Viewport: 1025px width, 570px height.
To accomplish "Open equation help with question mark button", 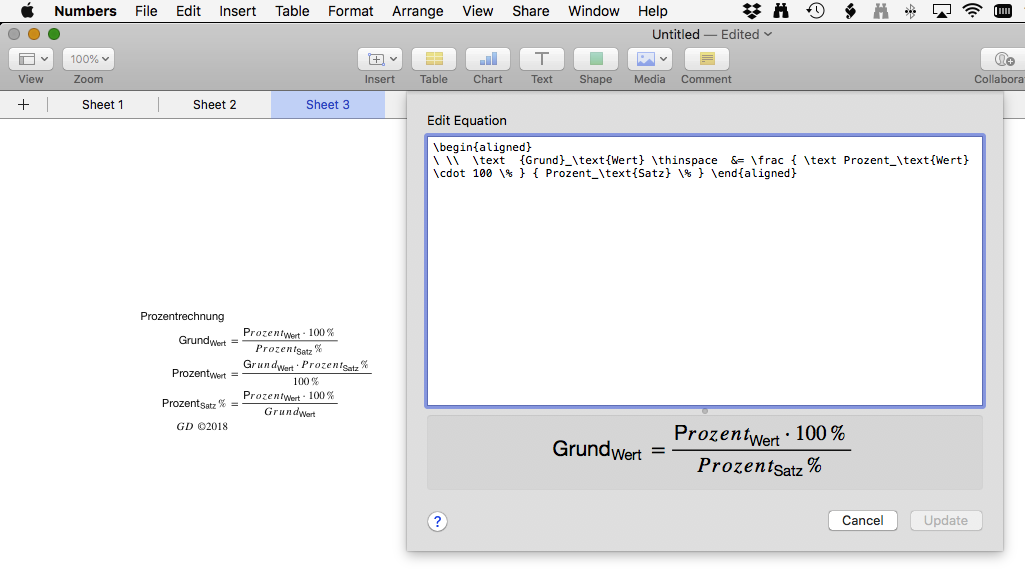I will pyautogui.click(x=437, y=522).
